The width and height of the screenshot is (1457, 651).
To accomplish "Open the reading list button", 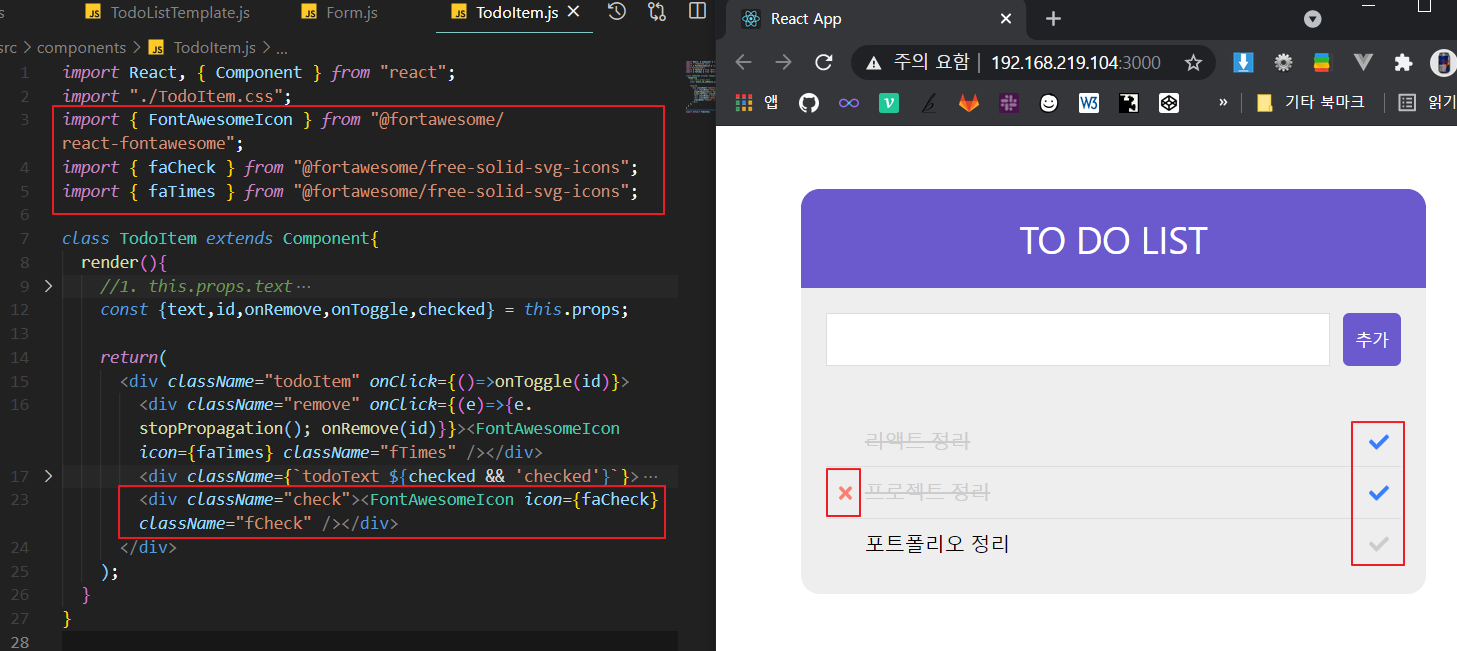I will click(x=1428, y=102).
